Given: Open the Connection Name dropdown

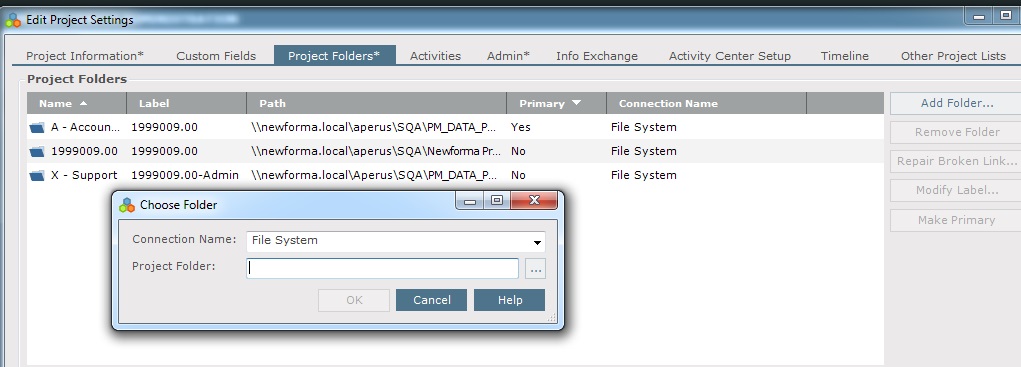Looking at the screenshot, I should [396, 241].
